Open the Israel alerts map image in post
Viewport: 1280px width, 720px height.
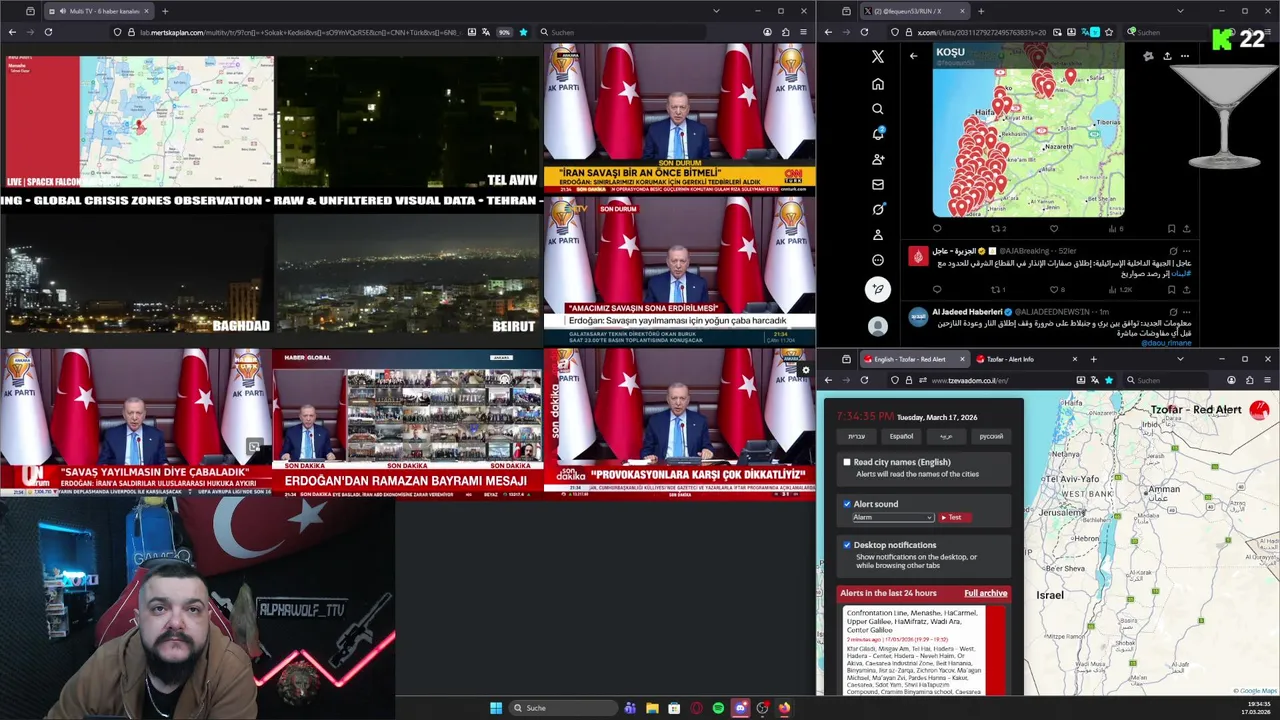point(1028,128)
